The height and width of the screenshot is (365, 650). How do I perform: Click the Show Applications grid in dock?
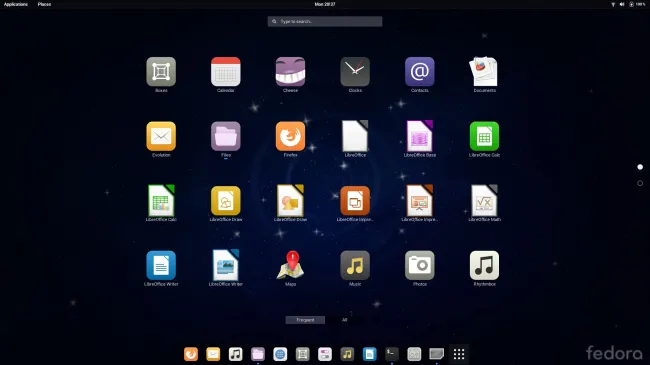(x=458, y=354)
